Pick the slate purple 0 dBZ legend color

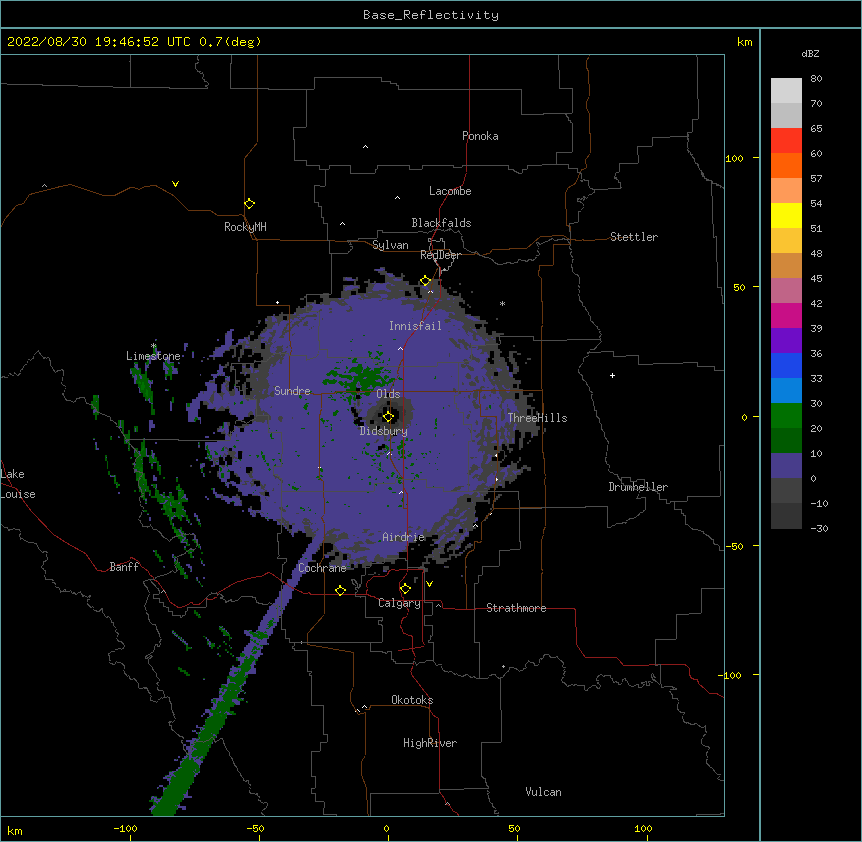coord(786,466)
